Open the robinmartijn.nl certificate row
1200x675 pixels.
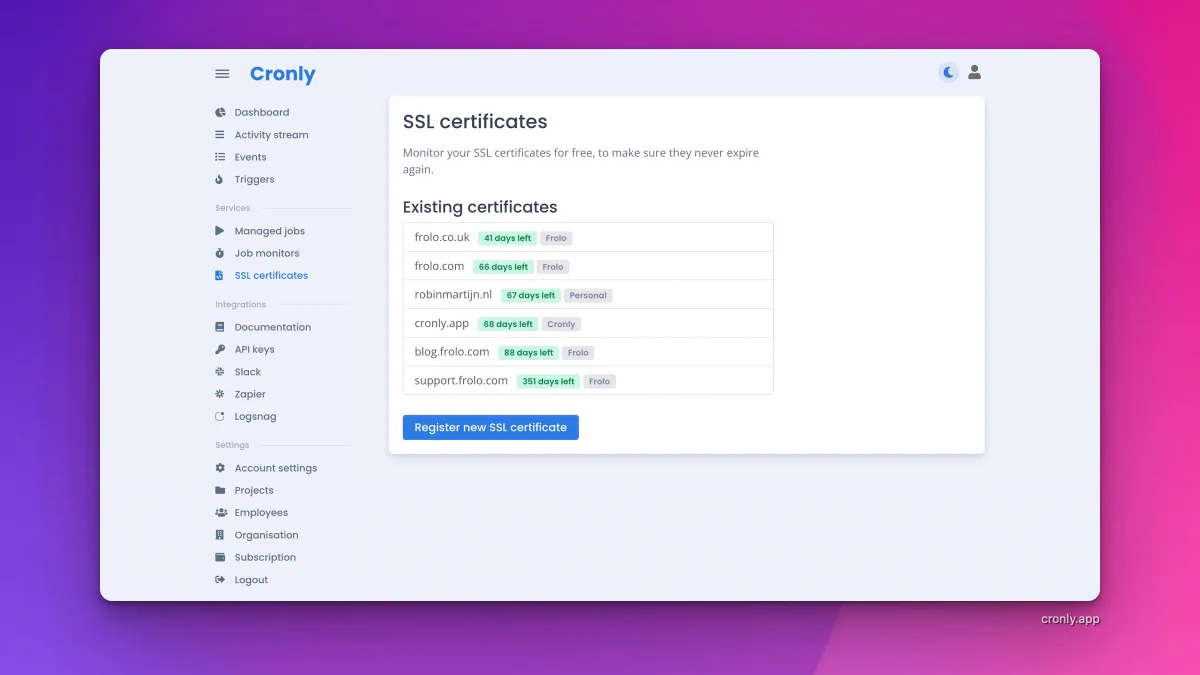click(x=588, y=295)
